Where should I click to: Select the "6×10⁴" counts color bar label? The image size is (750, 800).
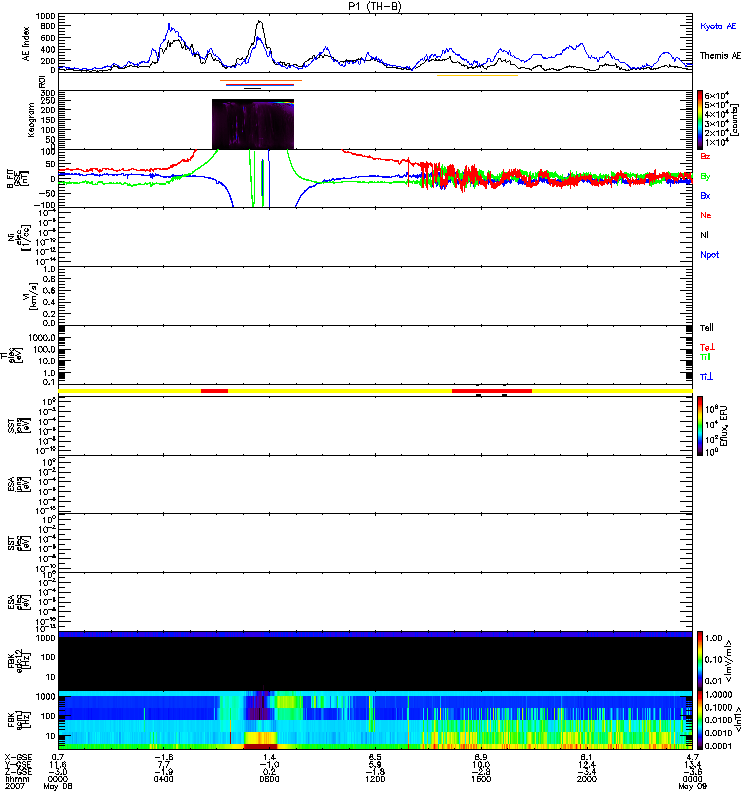tap(716, 95)
